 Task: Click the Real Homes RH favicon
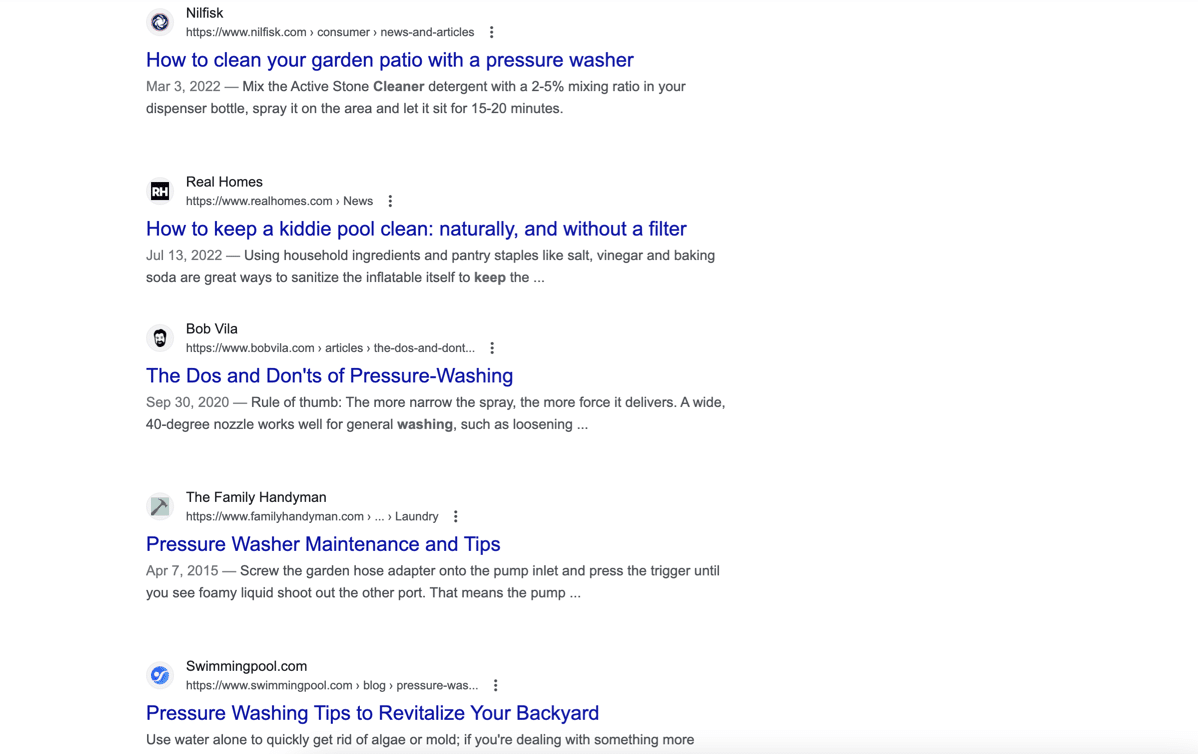(160, 191)
